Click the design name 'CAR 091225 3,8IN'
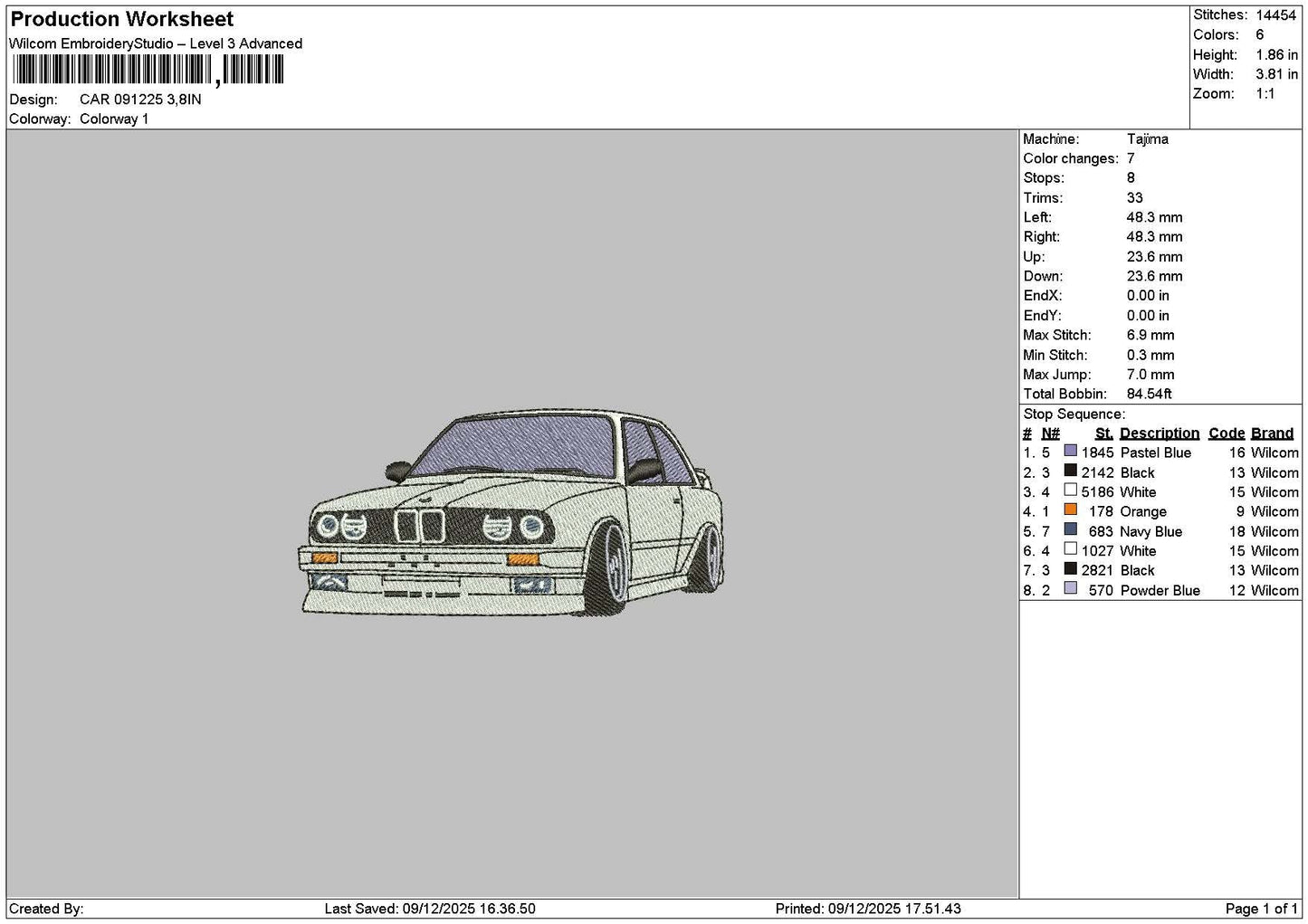This screenshot has width=1308, height=924. tap(140, 100)
